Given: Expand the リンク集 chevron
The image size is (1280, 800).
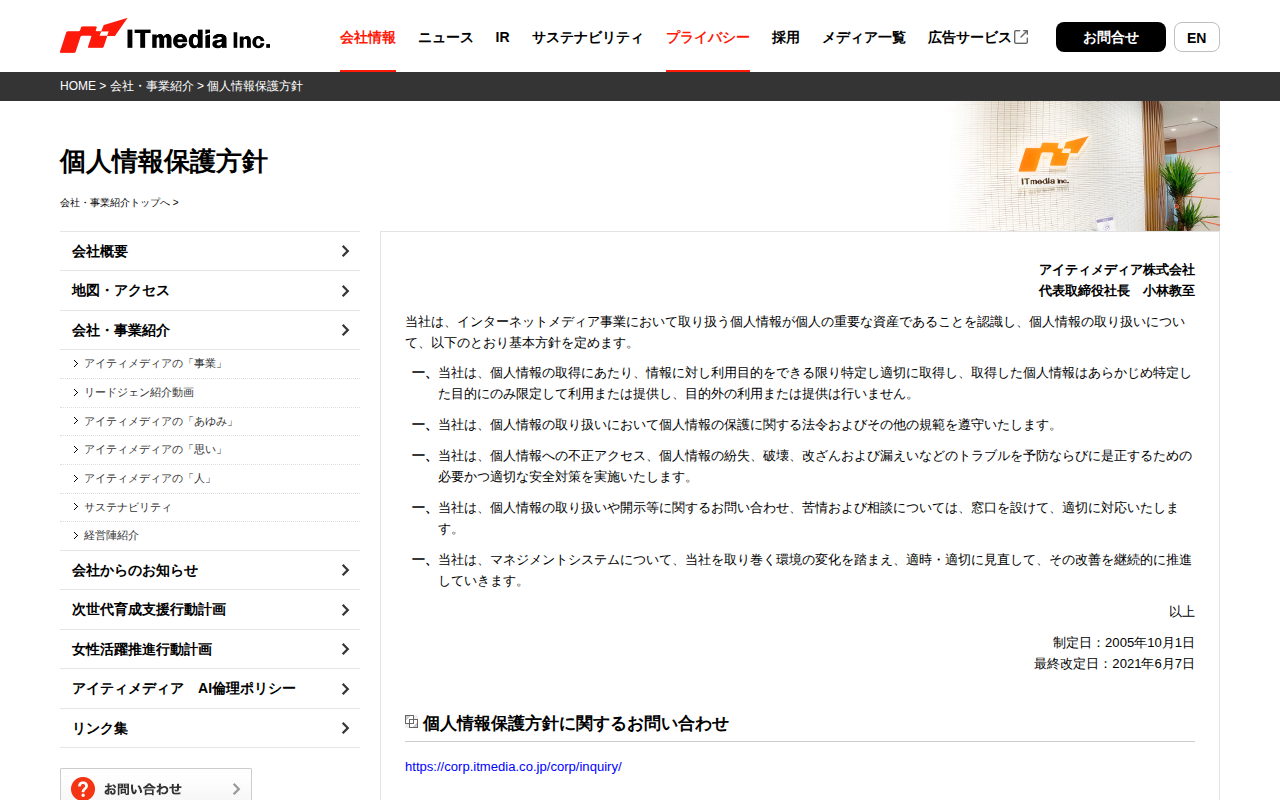Looking at the screenshot, I should click(x=345, y=728).
